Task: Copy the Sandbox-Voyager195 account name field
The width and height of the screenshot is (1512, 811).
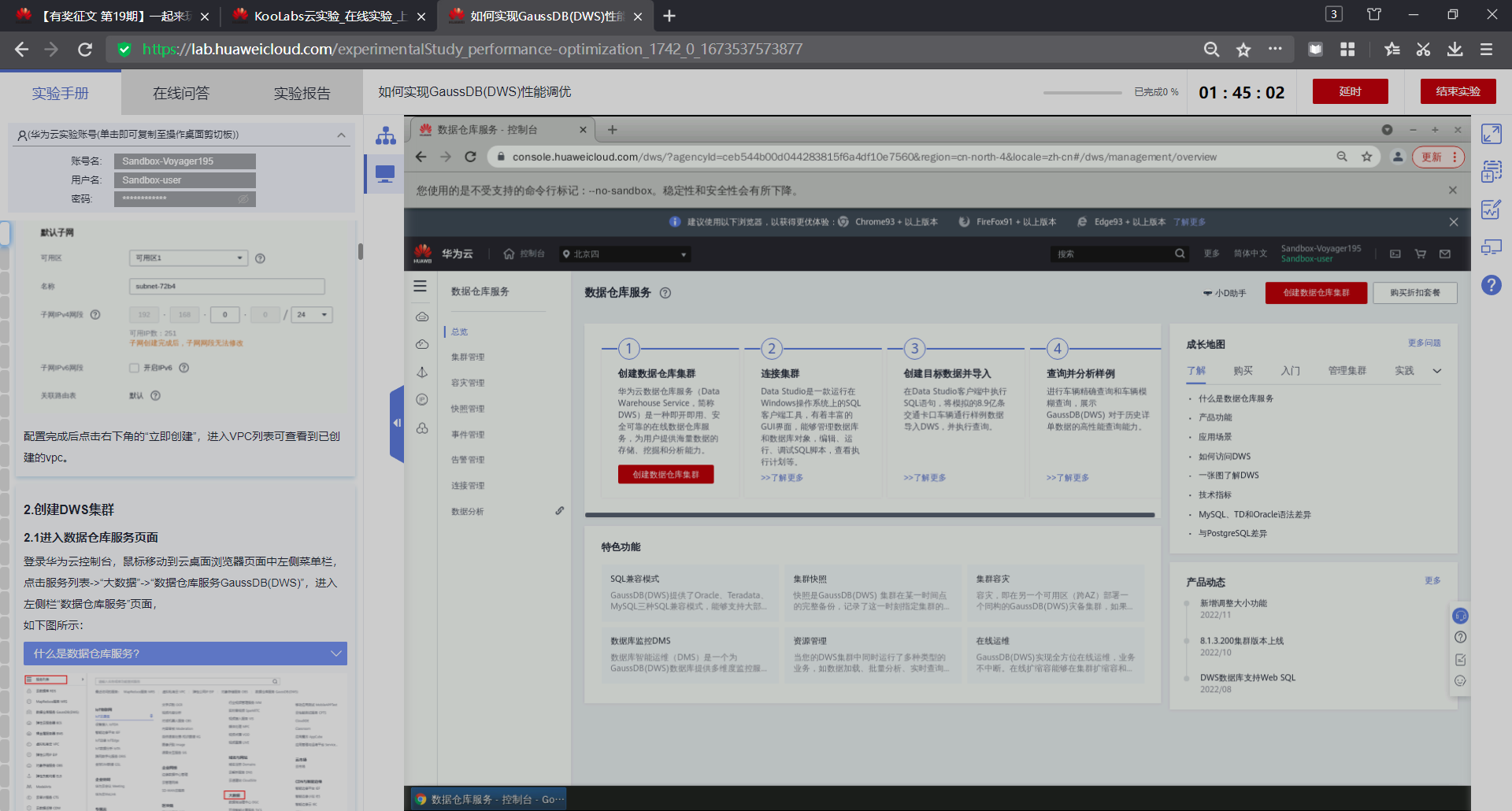Action: coord(185,161)
